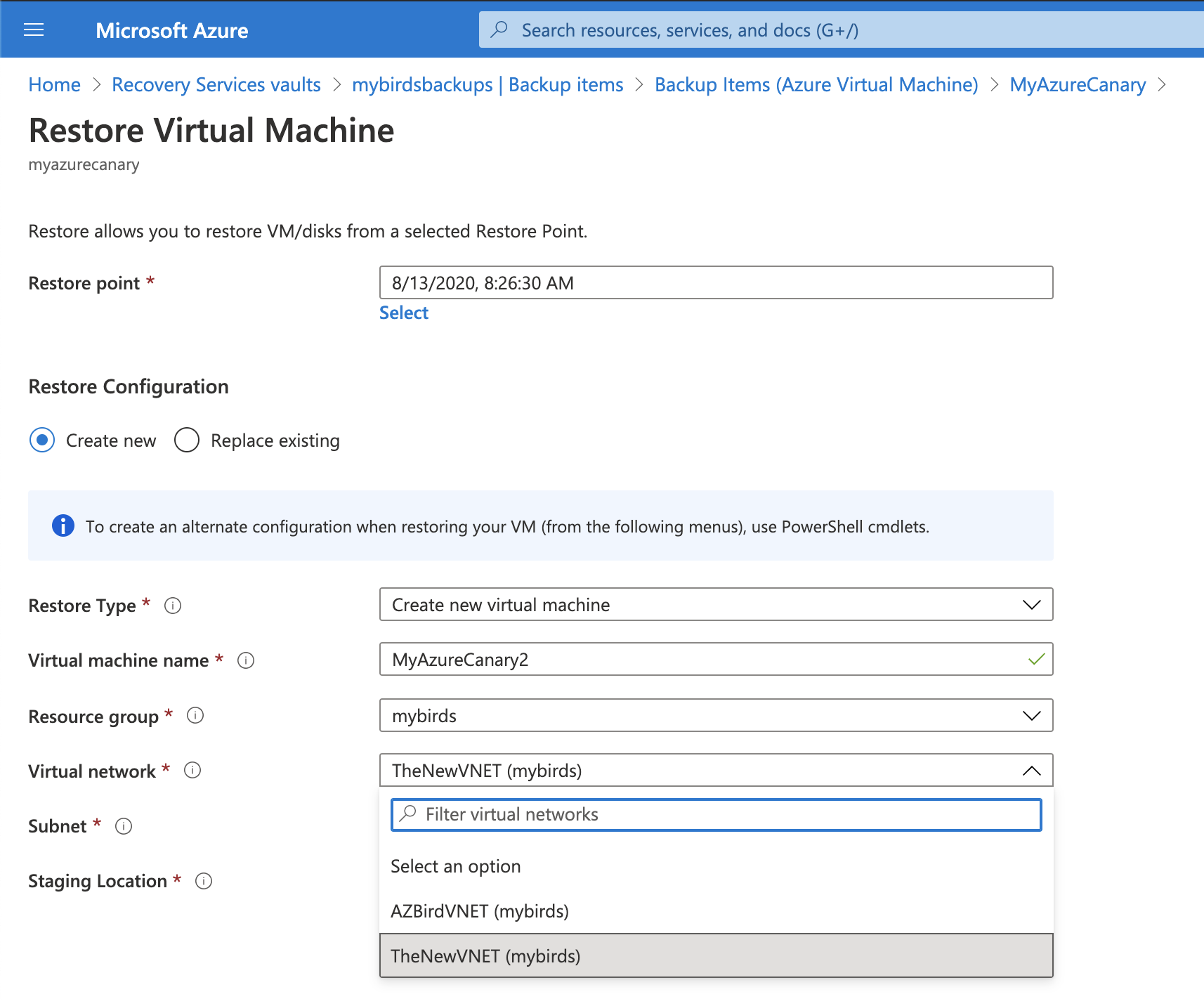Go to Home breadcrumb
1204x1006 pixels.
pyautogui.click(x=54, y=84)
